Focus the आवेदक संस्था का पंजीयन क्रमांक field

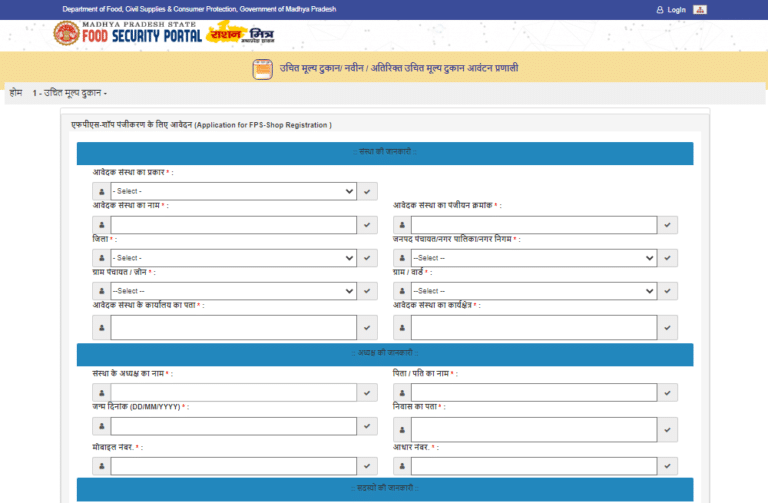(534, 225)
